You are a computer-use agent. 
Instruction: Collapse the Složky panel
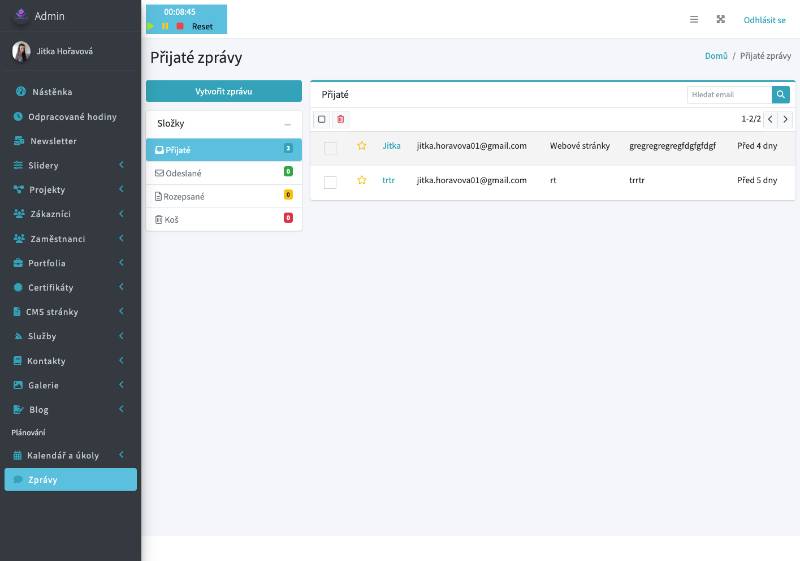click(287, 124)
